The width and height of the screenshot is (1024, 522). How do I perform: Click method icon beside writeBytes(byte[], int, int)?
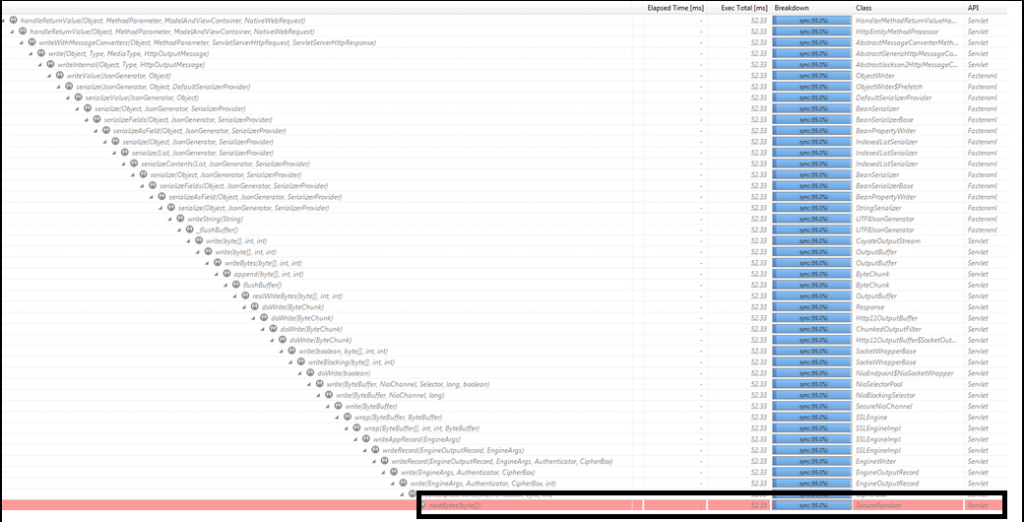(217, 263)
